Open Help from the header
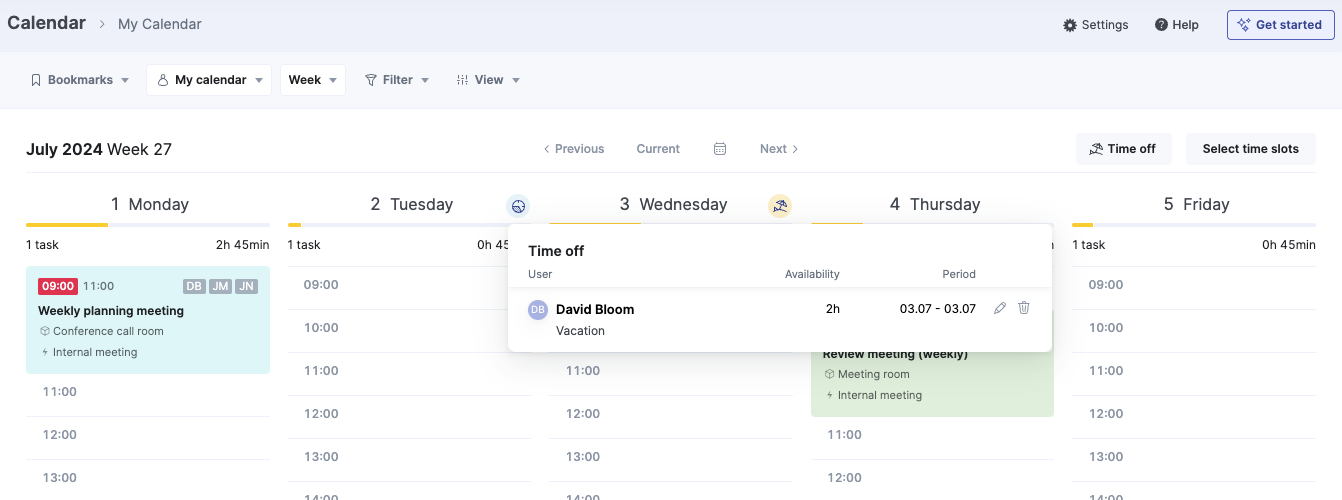The height and width of the screenshot is (500, 1342). (x=1176, y=25)
